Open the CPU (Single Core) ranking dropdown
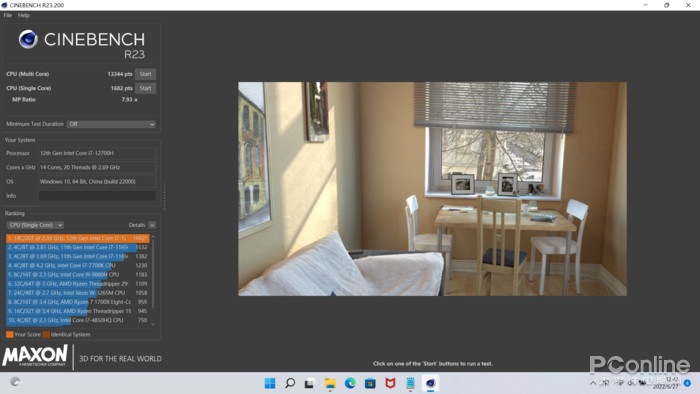700x394 pixels. coord(35,225)
